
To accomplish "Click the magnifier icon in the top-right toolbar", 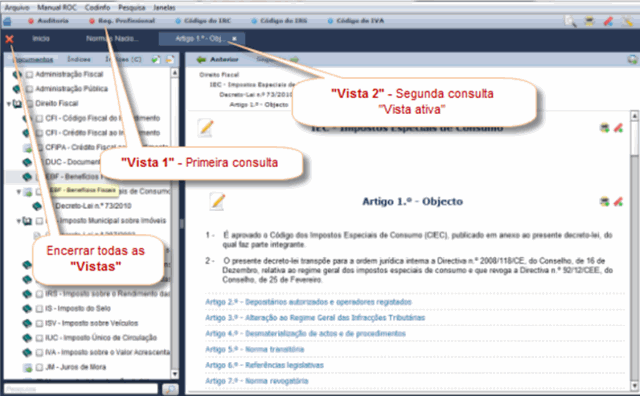I will [x=570, y=21].
